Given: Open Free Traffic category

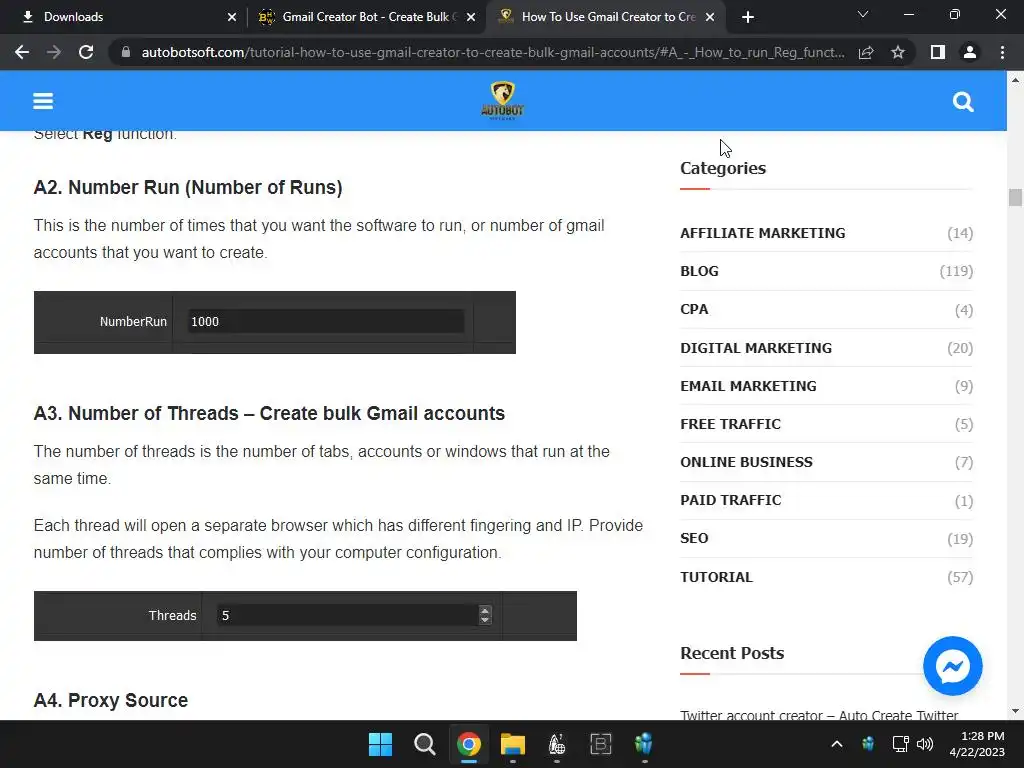Looking at the screenshot, I should tap(730, 424).
